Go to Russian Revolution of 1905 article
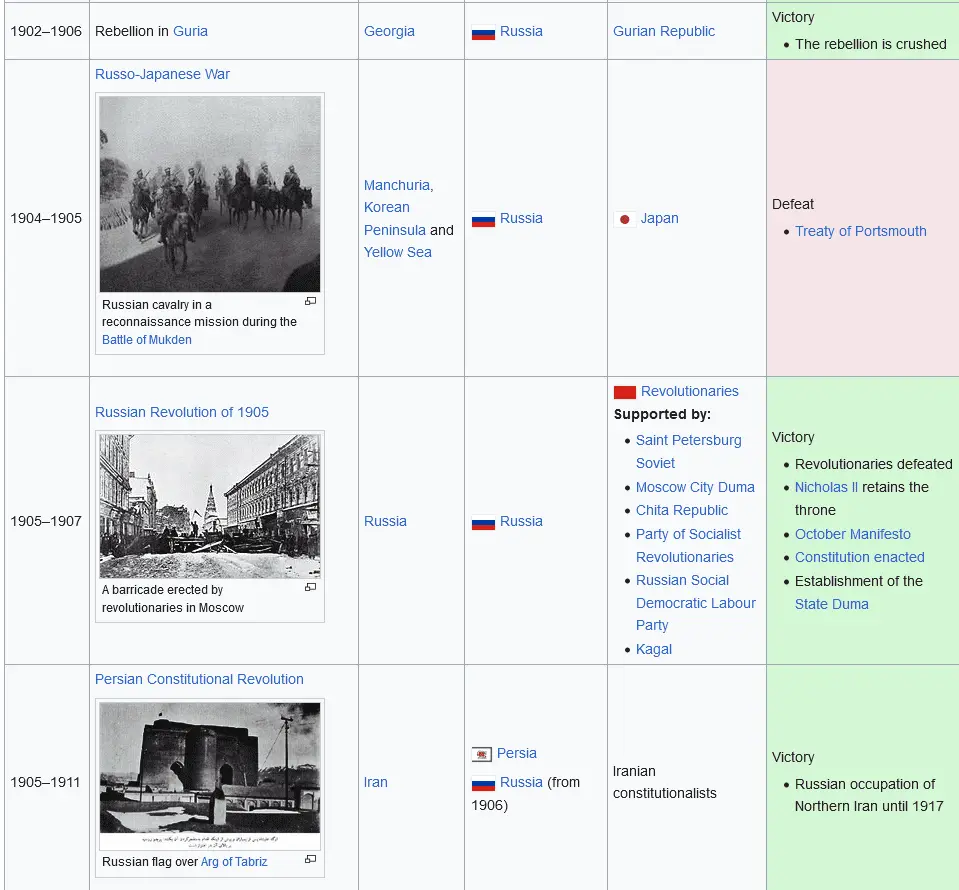 (x=182, y=412)
